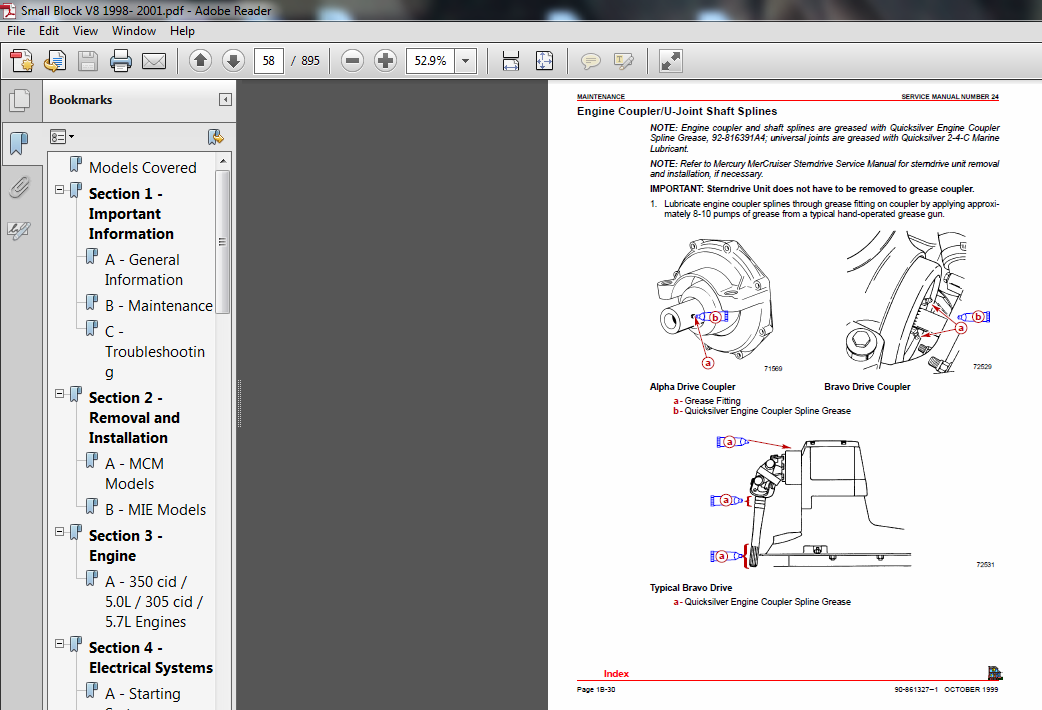Open the zoom level dropdown arrow
Image resolution: width=1042 pixels, height=710 pixels.
coord(466,61)
